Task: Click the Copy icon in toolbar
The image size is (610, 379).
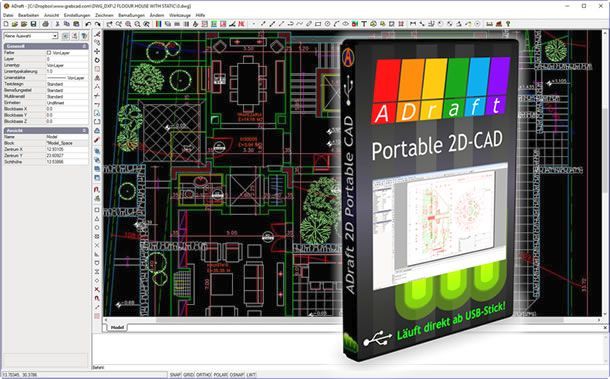Action: [x=67, y=24]
